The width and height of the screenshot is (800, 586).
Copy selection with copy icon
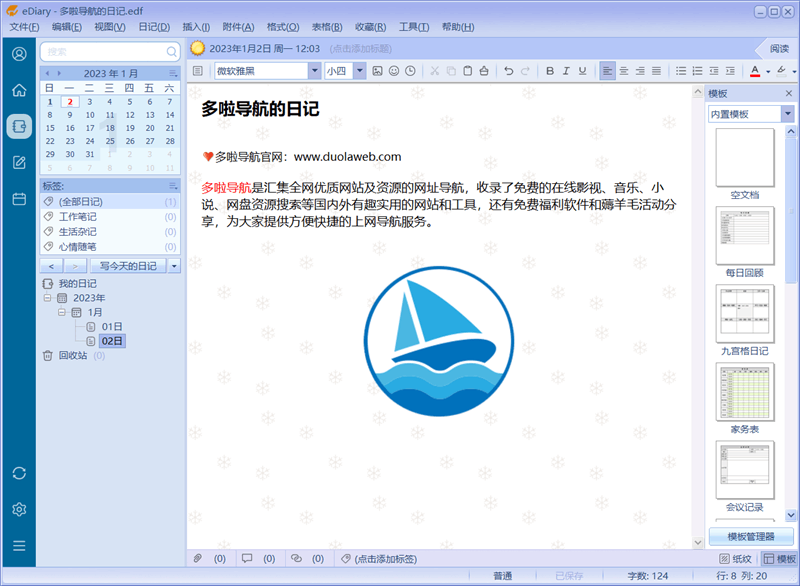click(x=451, y=71)
